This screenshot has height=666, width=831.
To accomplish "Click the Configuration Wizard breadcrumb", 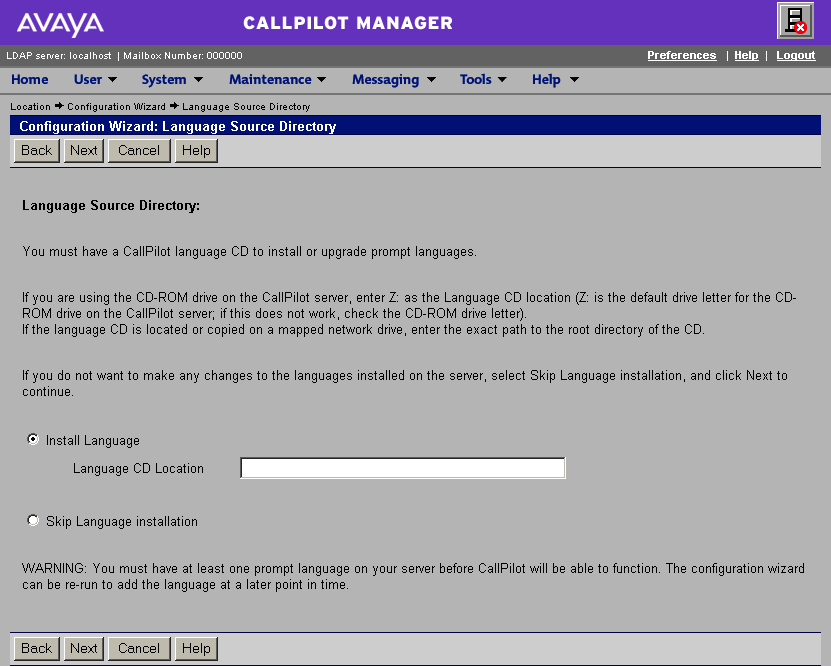I will coord(116,106).
